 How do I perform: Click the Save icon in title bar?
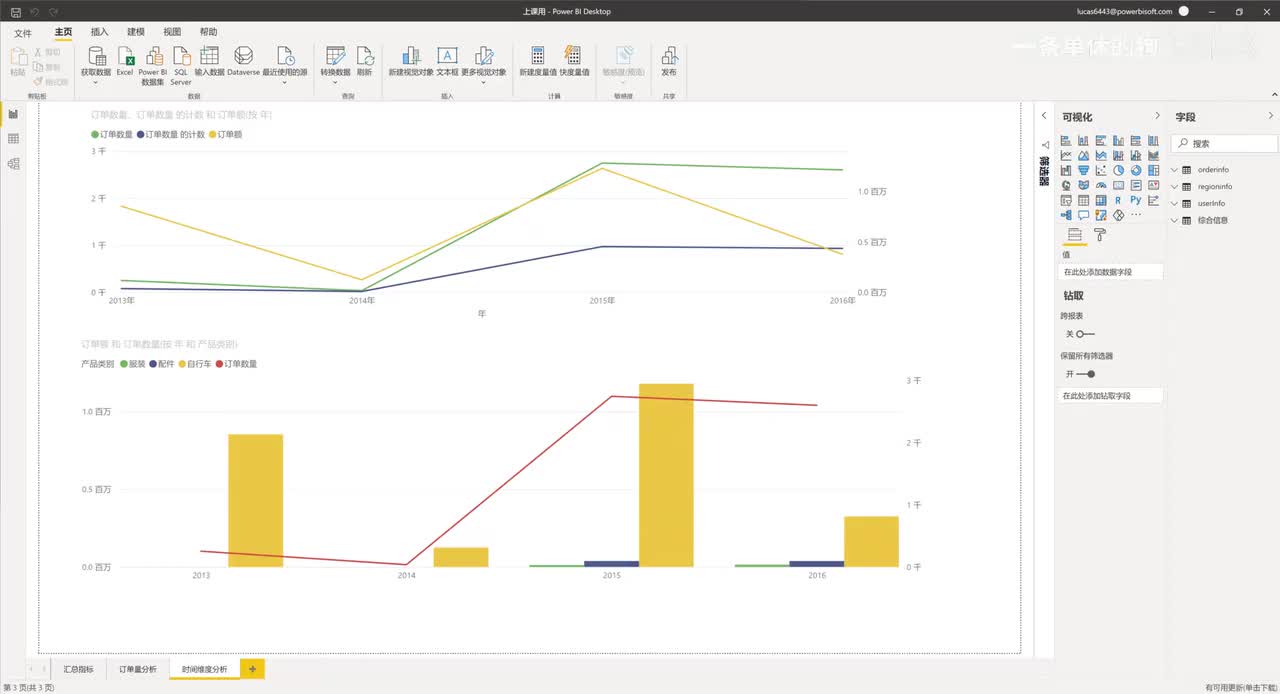tap(15, 11)
